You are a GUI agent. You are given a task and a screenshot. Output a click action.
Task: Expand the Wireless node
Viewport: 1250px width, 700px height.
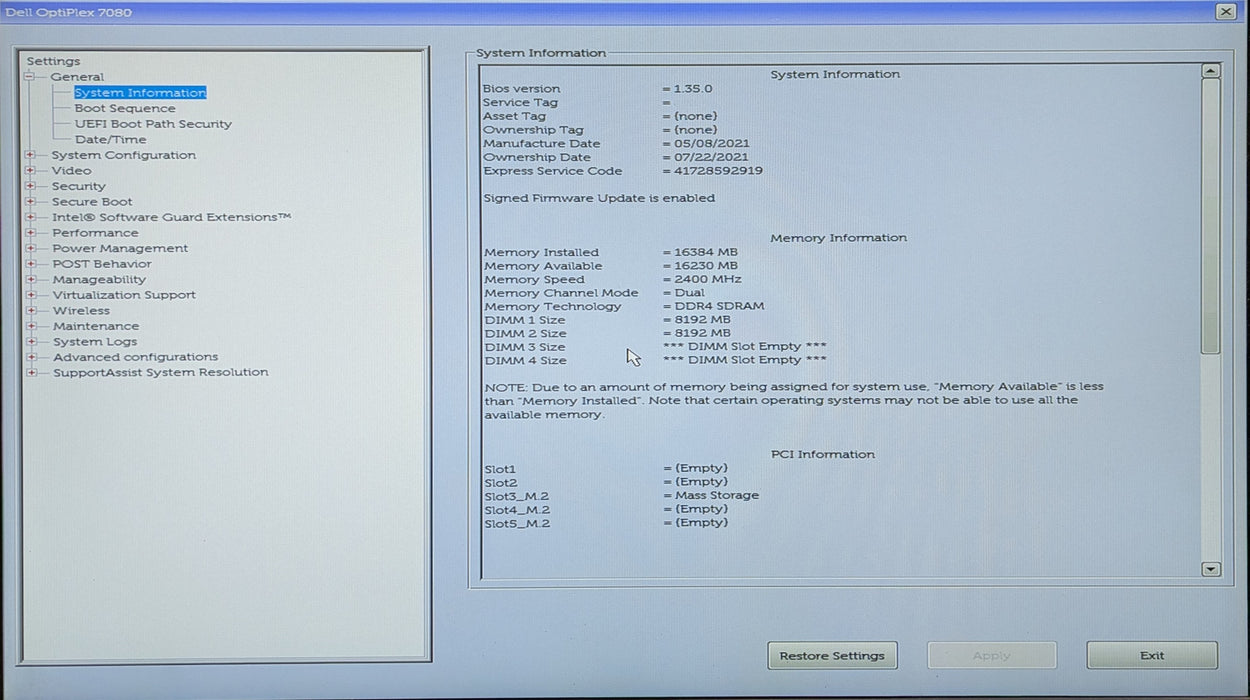coord(31,311)
